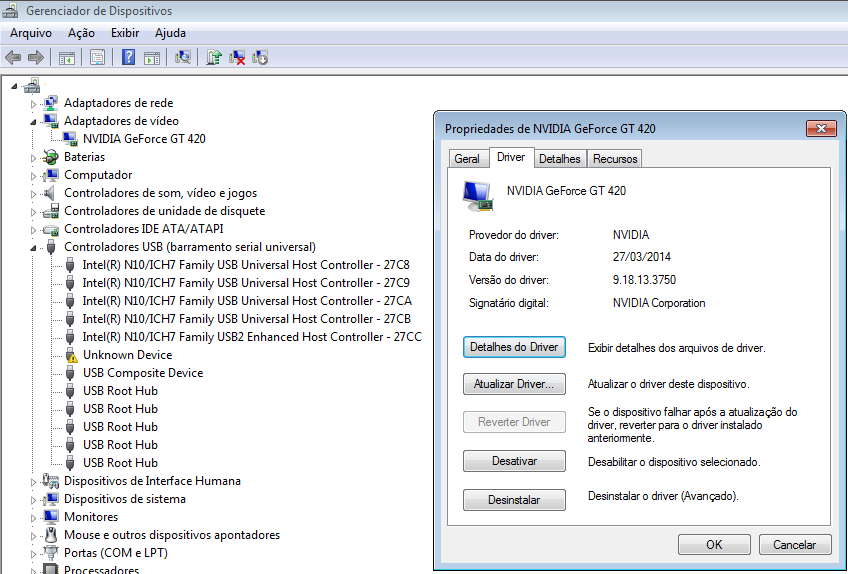
Task: Click the sound controllers speaker icon
Action: point(50,193)
